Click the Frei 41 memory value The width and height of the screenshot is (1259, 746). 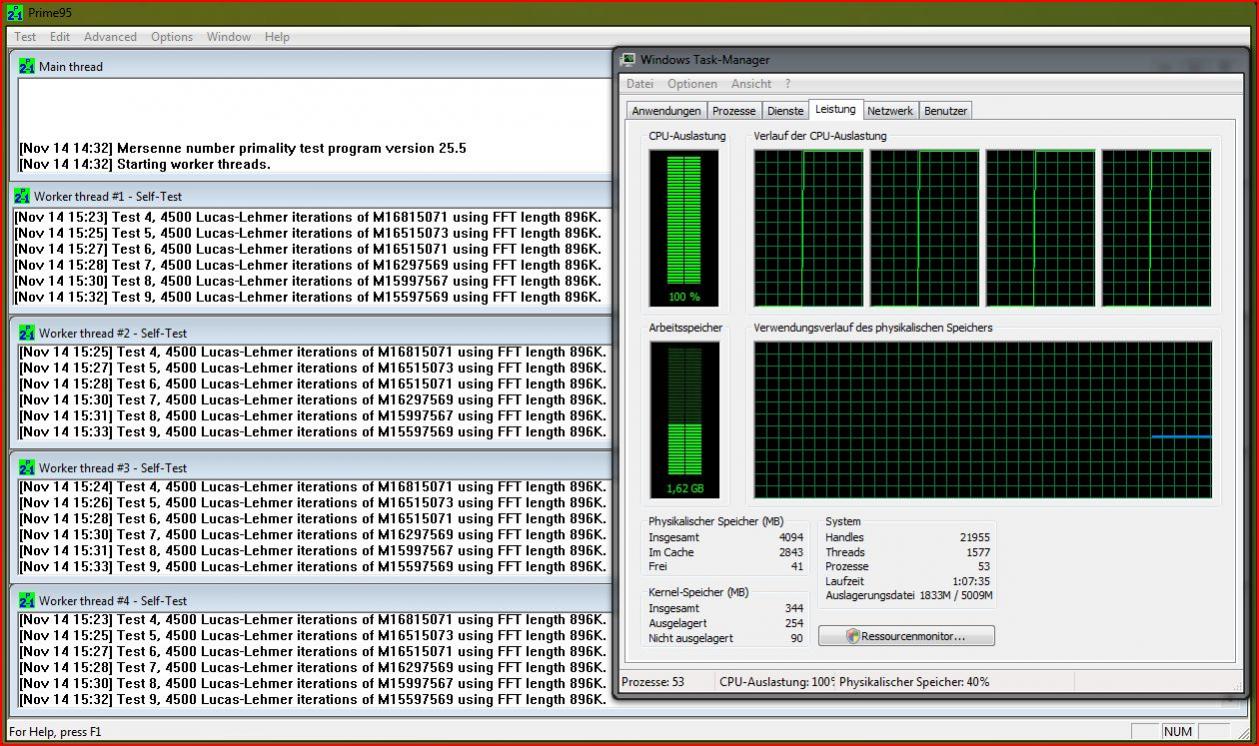point(797,566)
